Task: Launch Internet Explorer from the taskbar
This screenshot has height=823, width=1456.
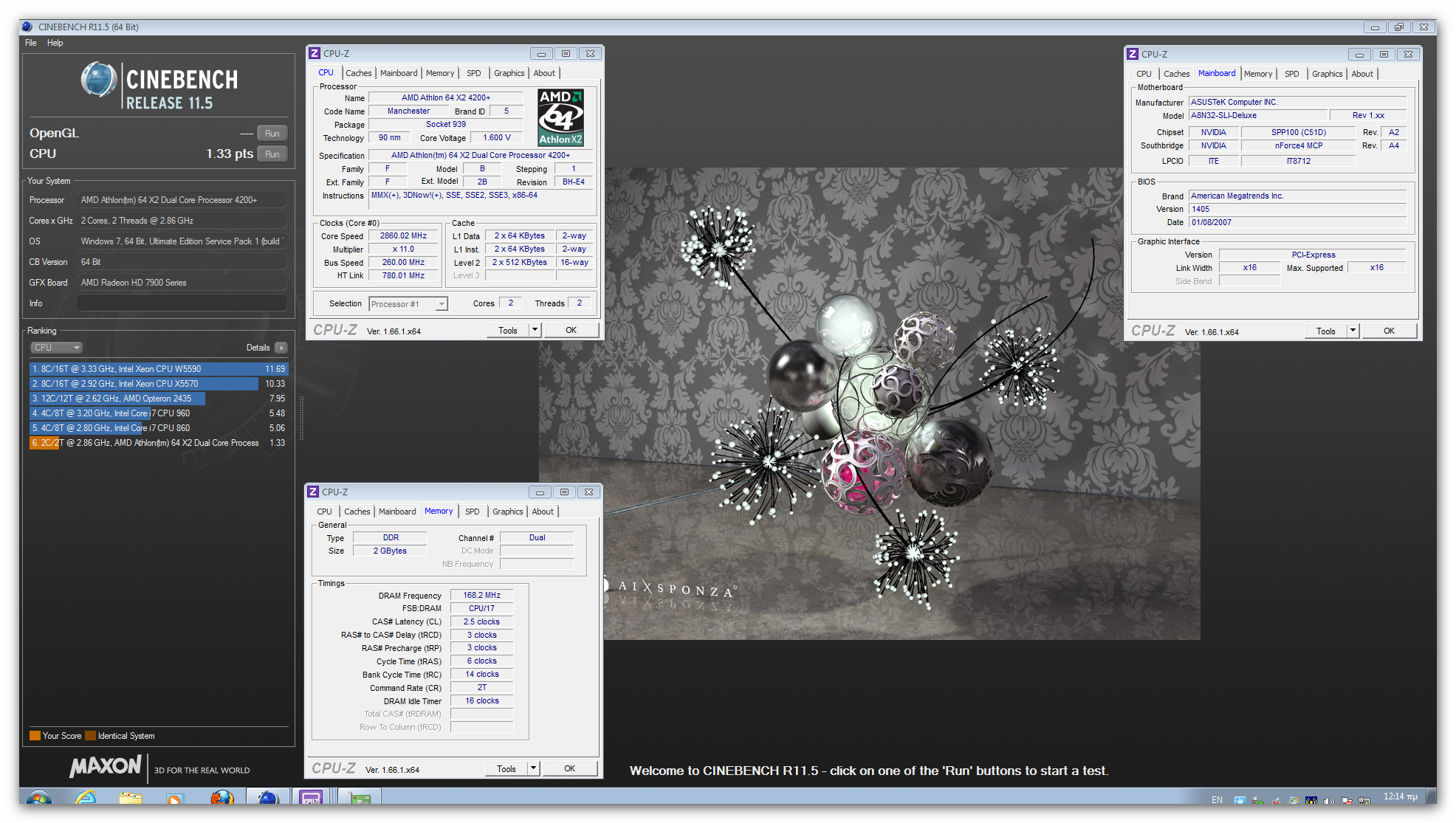Action: pyautogui.click(x=86, y=797)
